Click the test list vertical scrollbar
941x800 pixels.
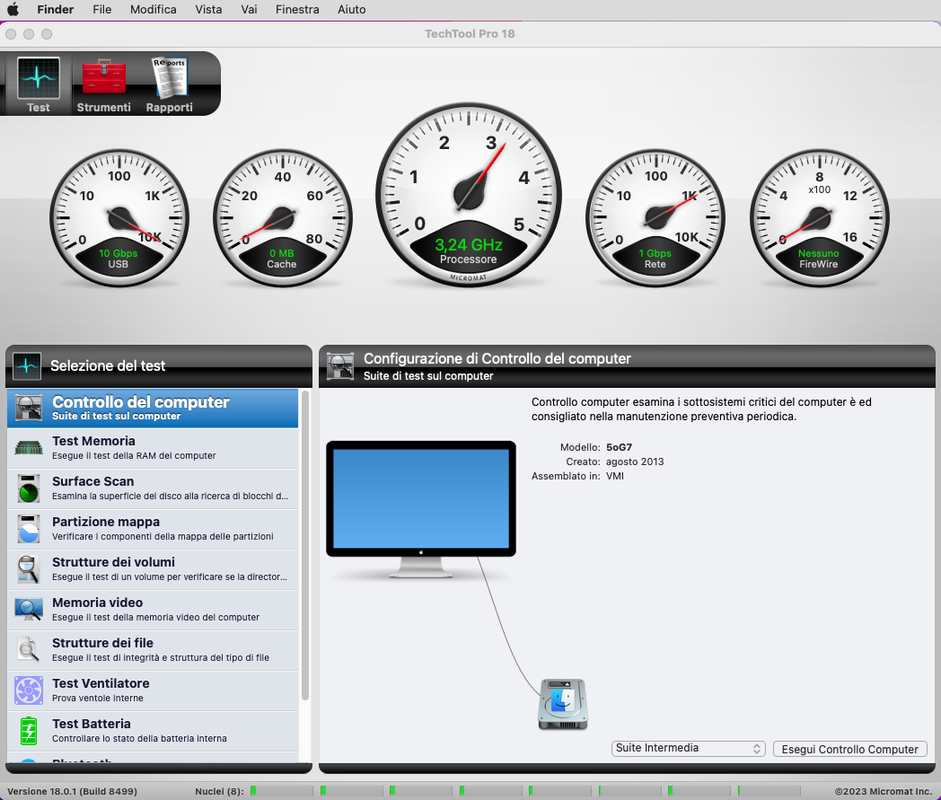[305, 545]
